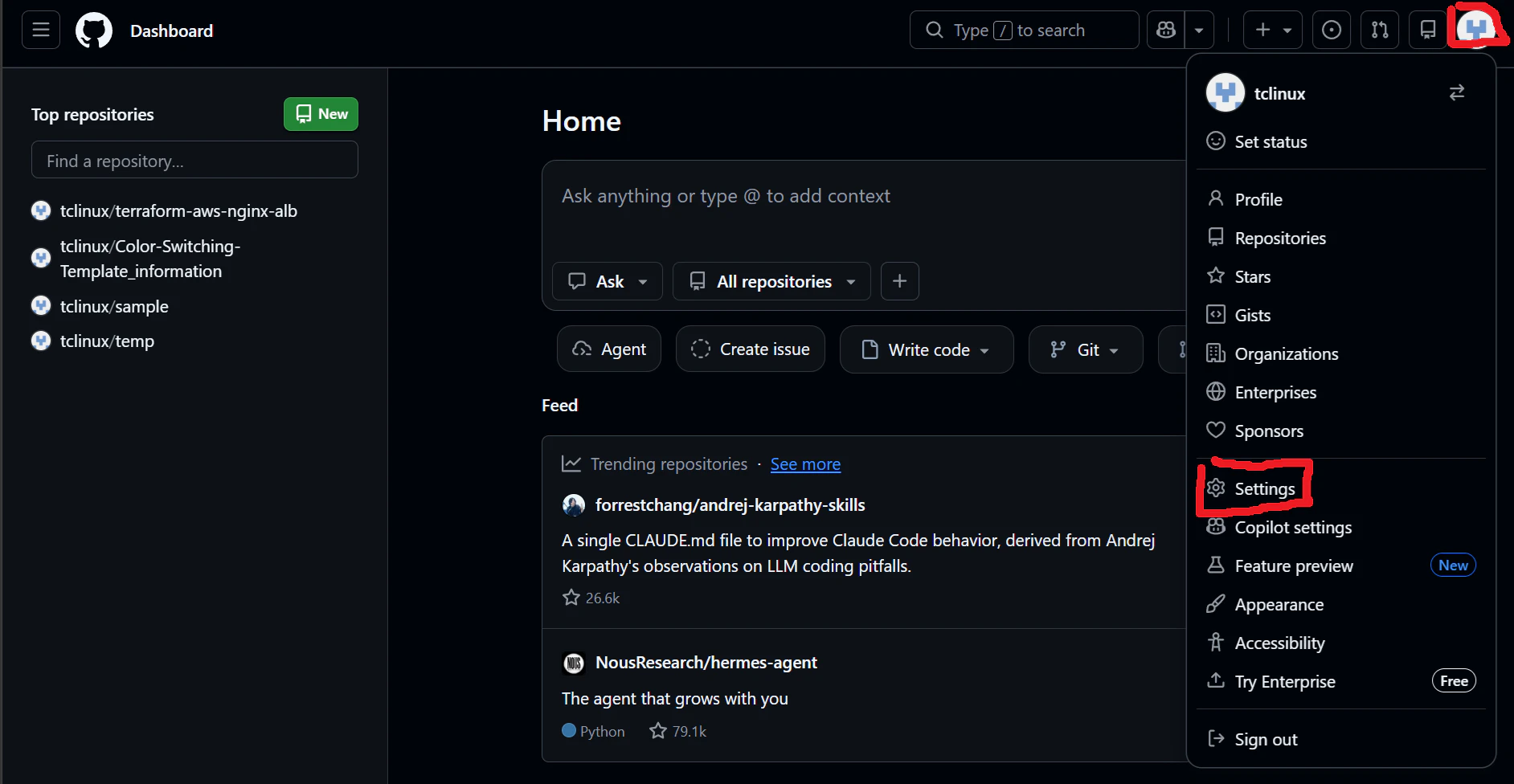This screenshot has height=784, width=1514.
Task: Open NousResearch/hermes-agent repository
Action: (706, 663)
